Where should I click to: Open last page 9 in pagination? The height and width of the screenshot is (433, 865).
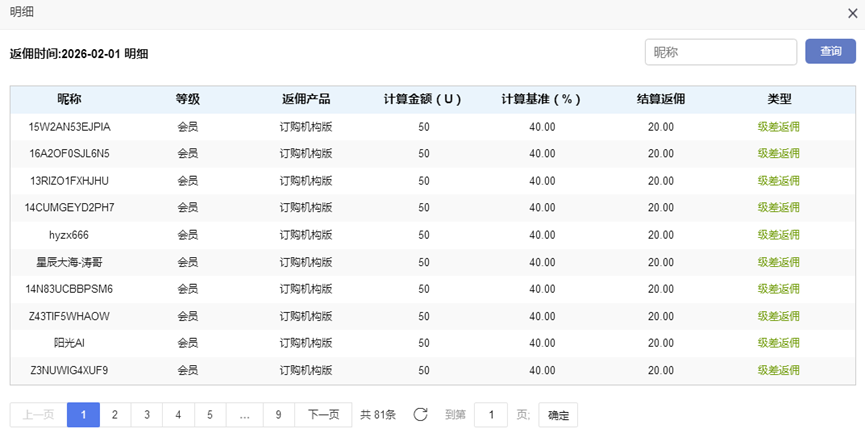278,415
